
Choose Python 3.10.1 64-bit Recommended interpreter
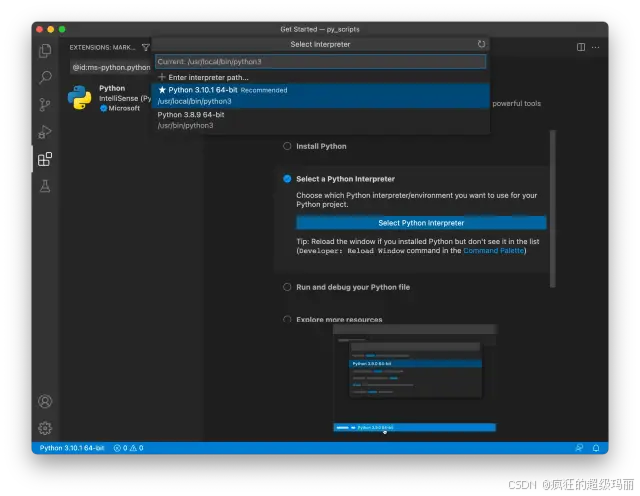(320, 96)
